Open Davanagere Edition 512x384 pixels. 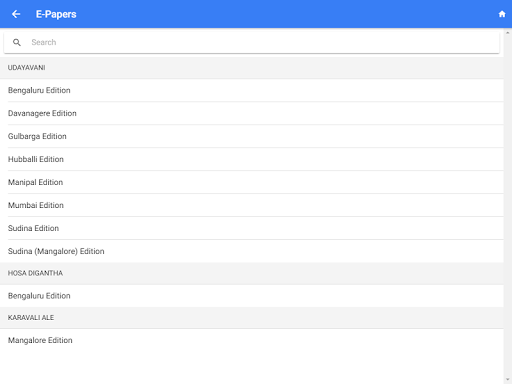[x=252, y=113]
